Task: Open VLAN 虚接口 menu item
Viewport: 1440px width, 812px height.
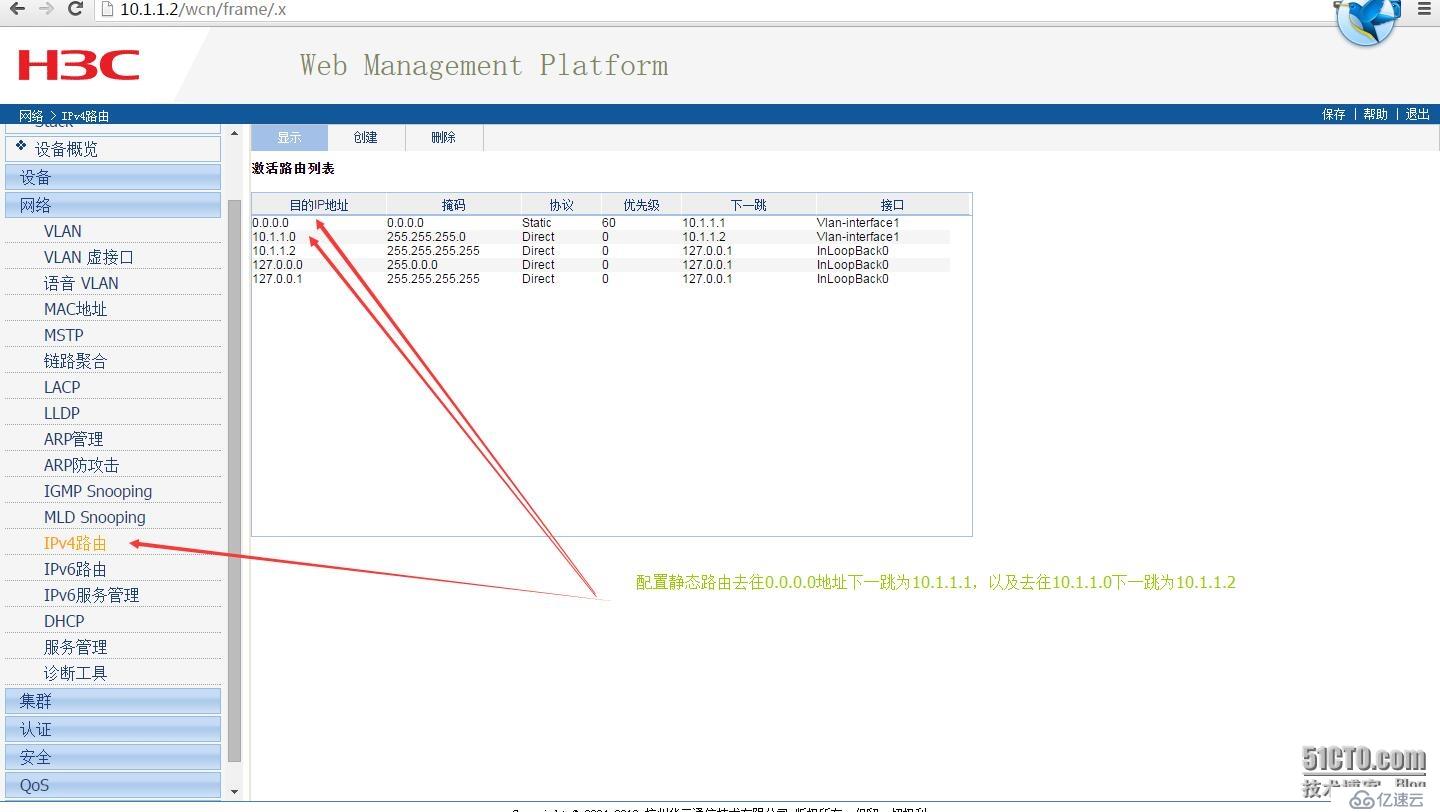Action: click(x=89, y=257)
